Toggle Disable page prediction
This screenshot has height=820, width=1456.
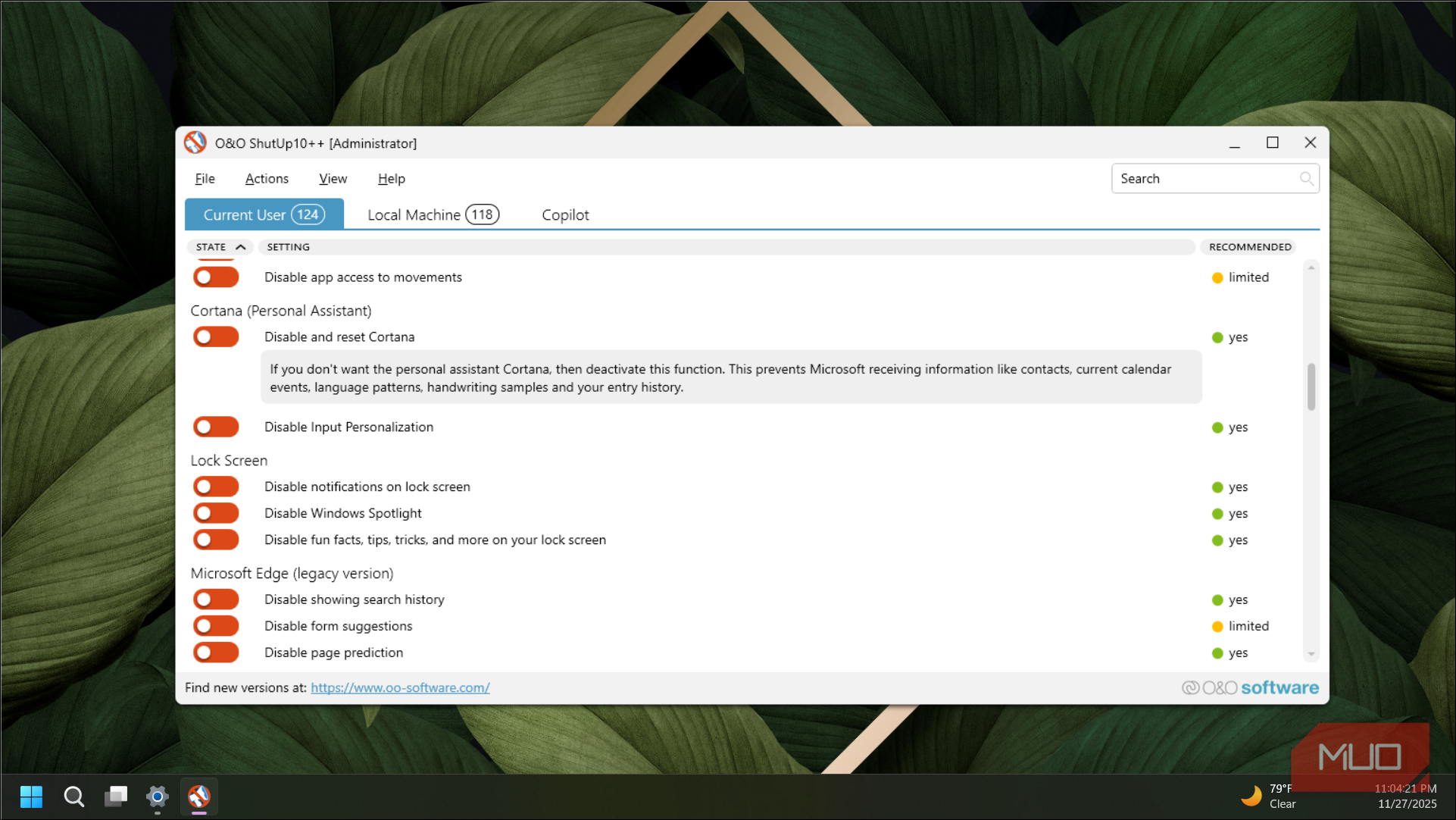click(216, 653)
